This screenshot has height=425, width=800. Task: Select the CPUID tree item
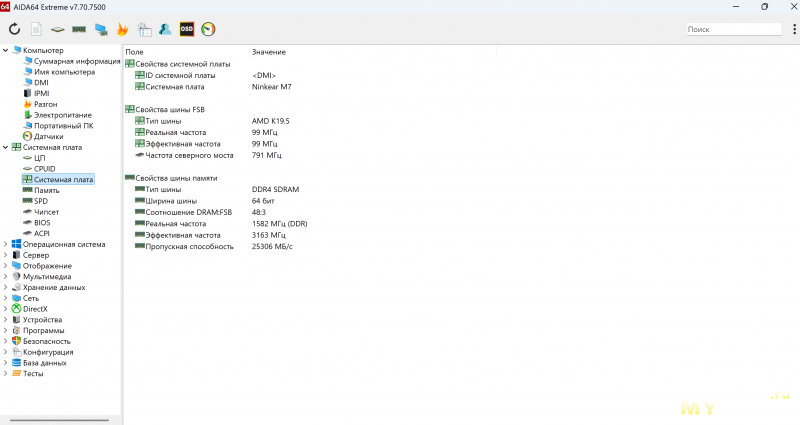45,169
